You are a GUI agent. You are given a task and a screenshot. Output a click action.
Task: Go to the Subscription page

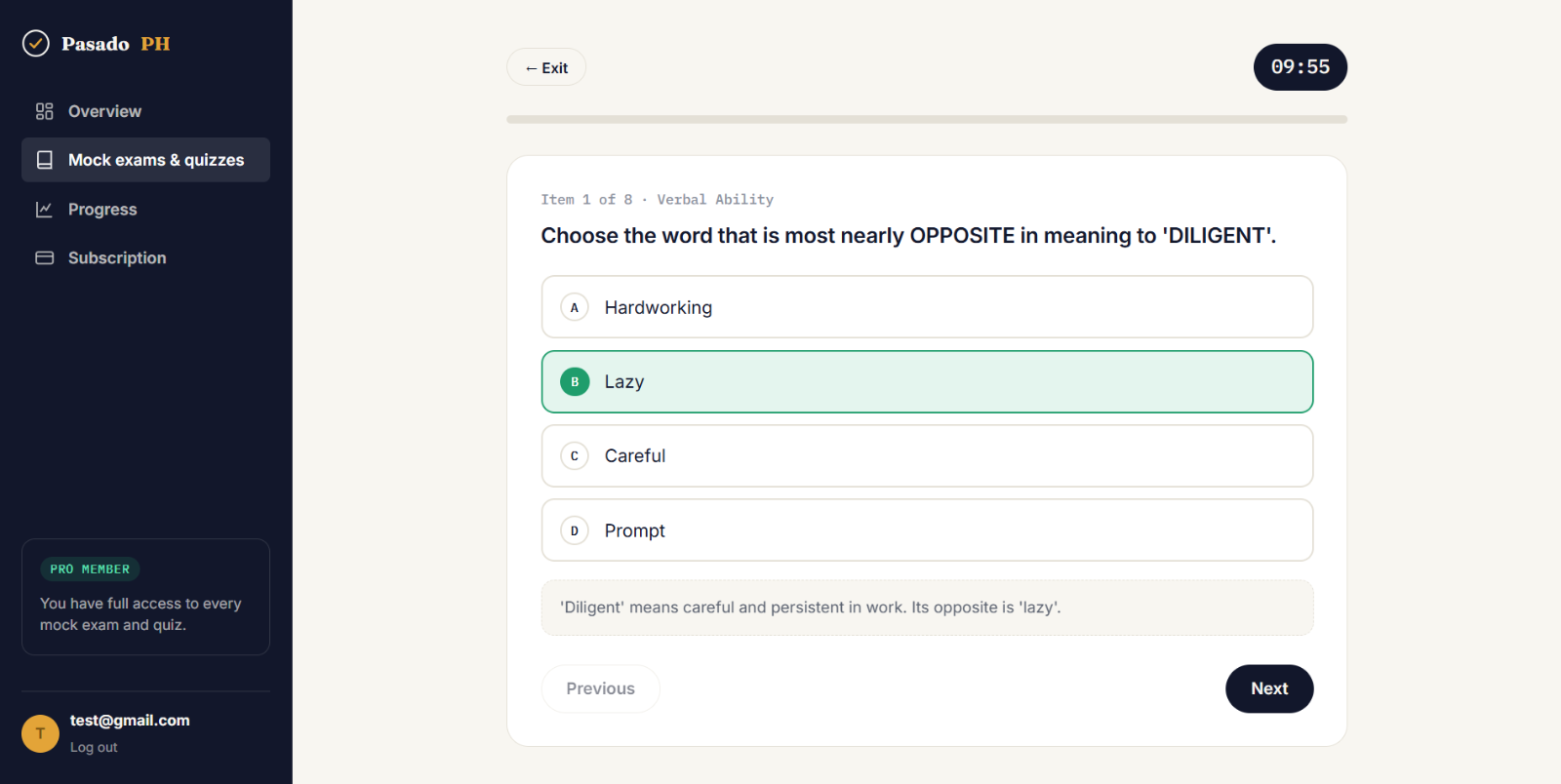pyautogui.click(x=145, y=257)
